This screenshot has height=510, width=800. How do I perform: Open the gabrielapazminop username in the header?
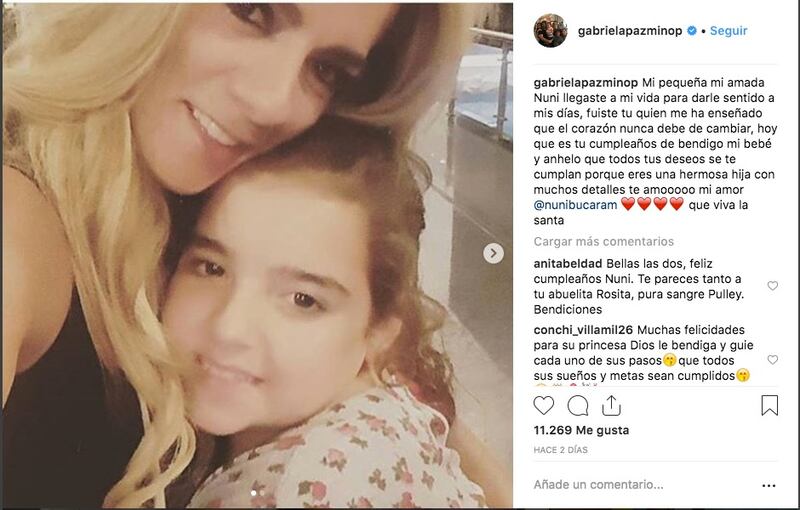(630, 31)
